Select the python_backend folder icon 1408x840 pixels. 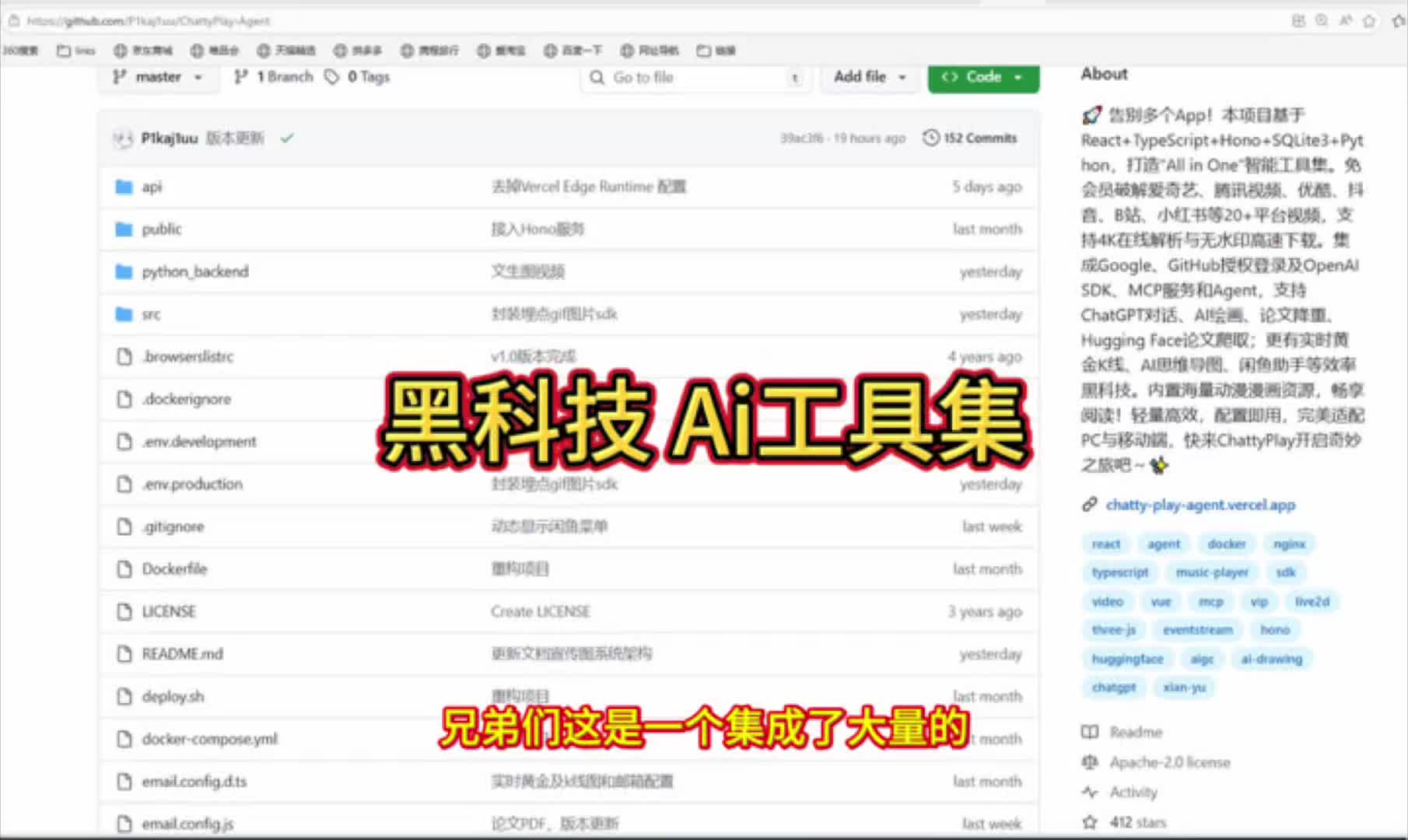click(124, 271)
